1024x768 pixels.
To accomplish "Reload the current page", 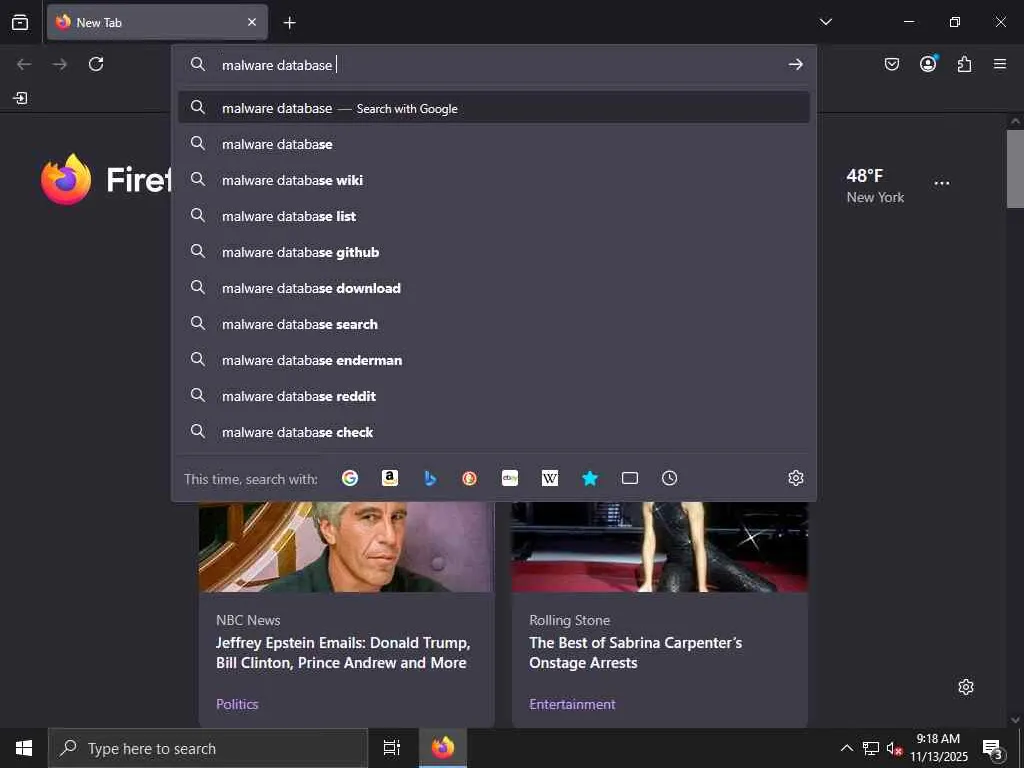I will click(96, 64).
